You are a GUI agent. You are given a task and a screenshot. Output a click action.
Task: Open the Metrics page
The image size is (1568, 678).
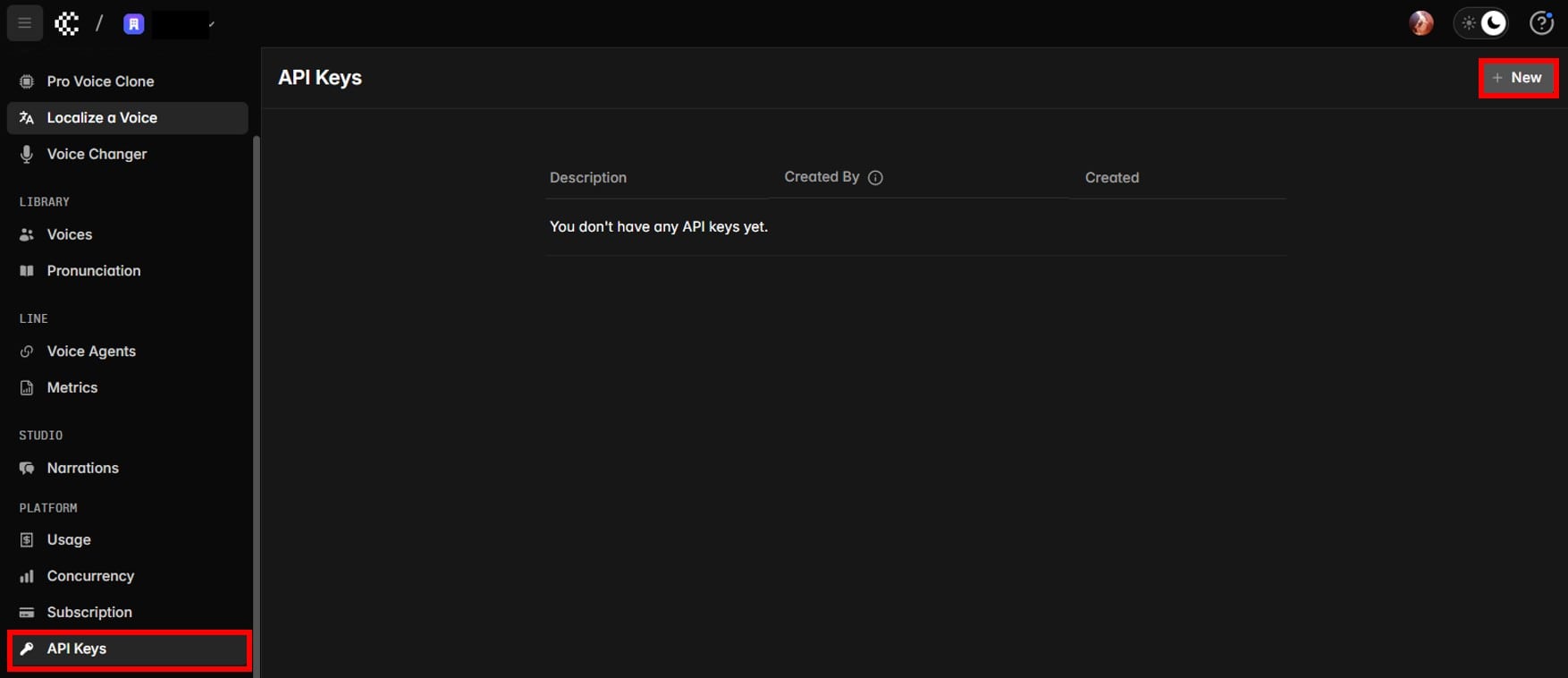(72, 387)
